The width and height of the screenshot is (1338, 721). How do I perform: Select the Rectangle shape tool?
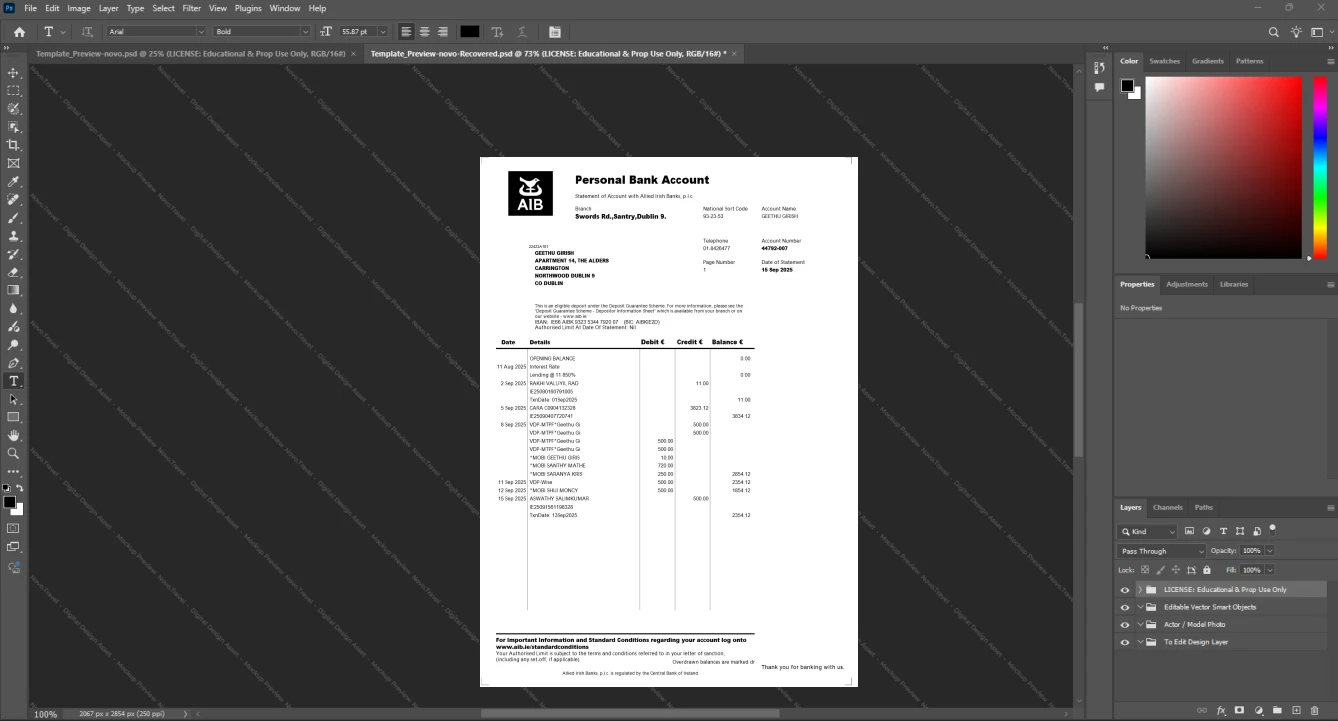pos(14,417)
